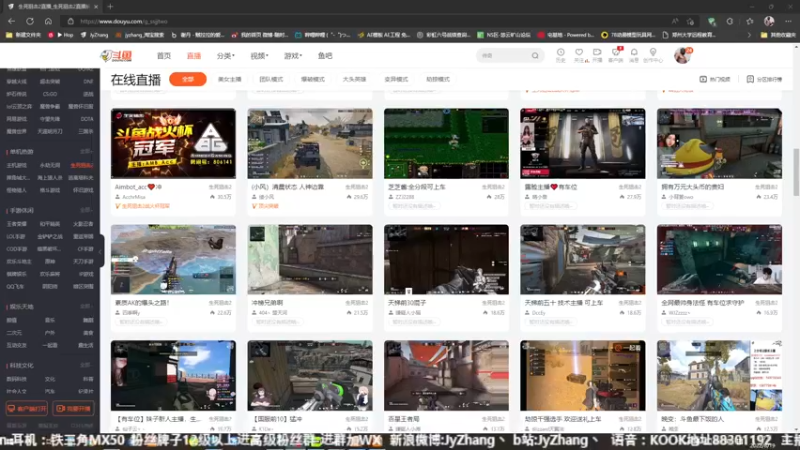
Task: Open the client download icon with badge
Action: [x=616, y=55]
